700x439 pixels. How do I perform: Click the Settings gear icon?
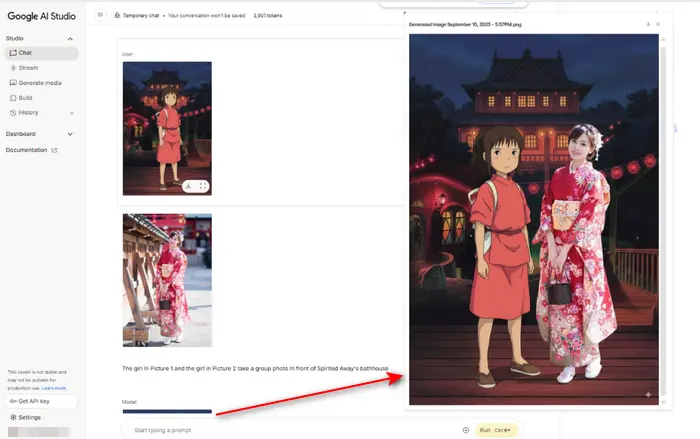point(13,417)
